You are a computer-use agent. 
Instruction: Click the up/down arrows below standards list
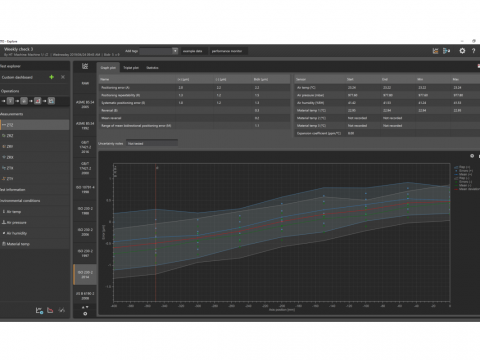(85, 307)
